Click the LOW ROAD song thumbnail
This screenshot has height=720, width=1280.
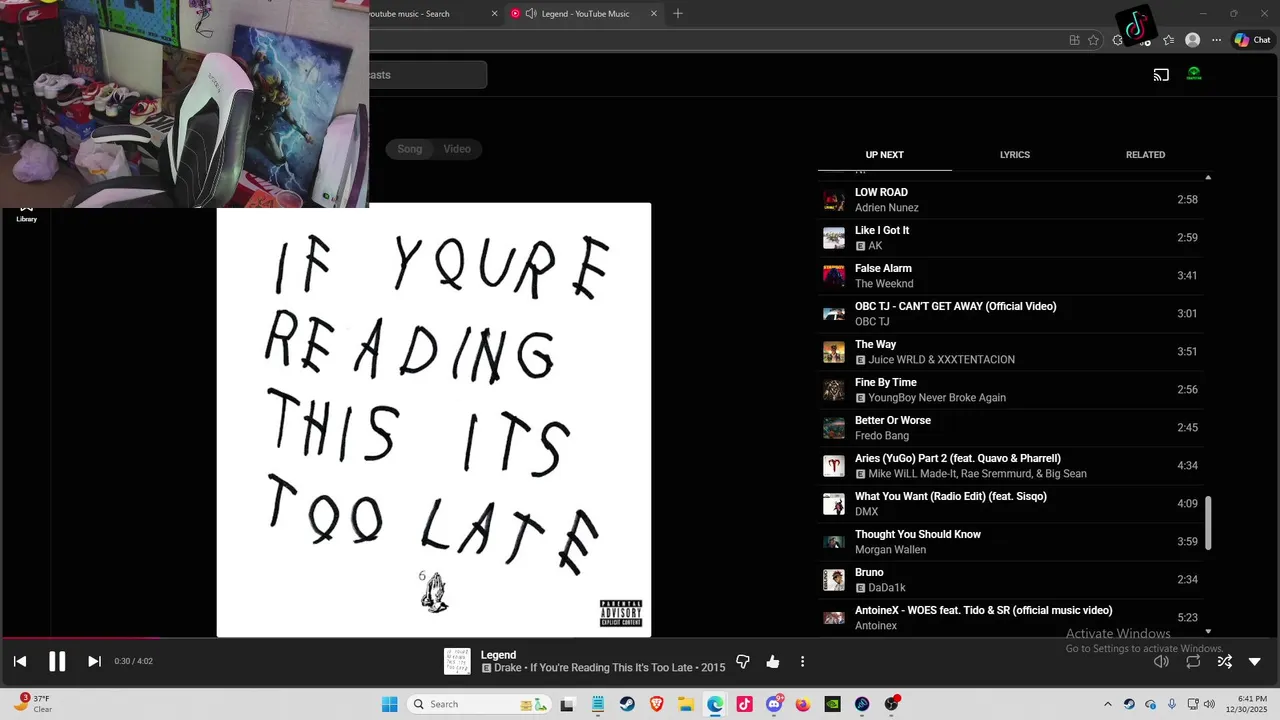coord(834,200)
